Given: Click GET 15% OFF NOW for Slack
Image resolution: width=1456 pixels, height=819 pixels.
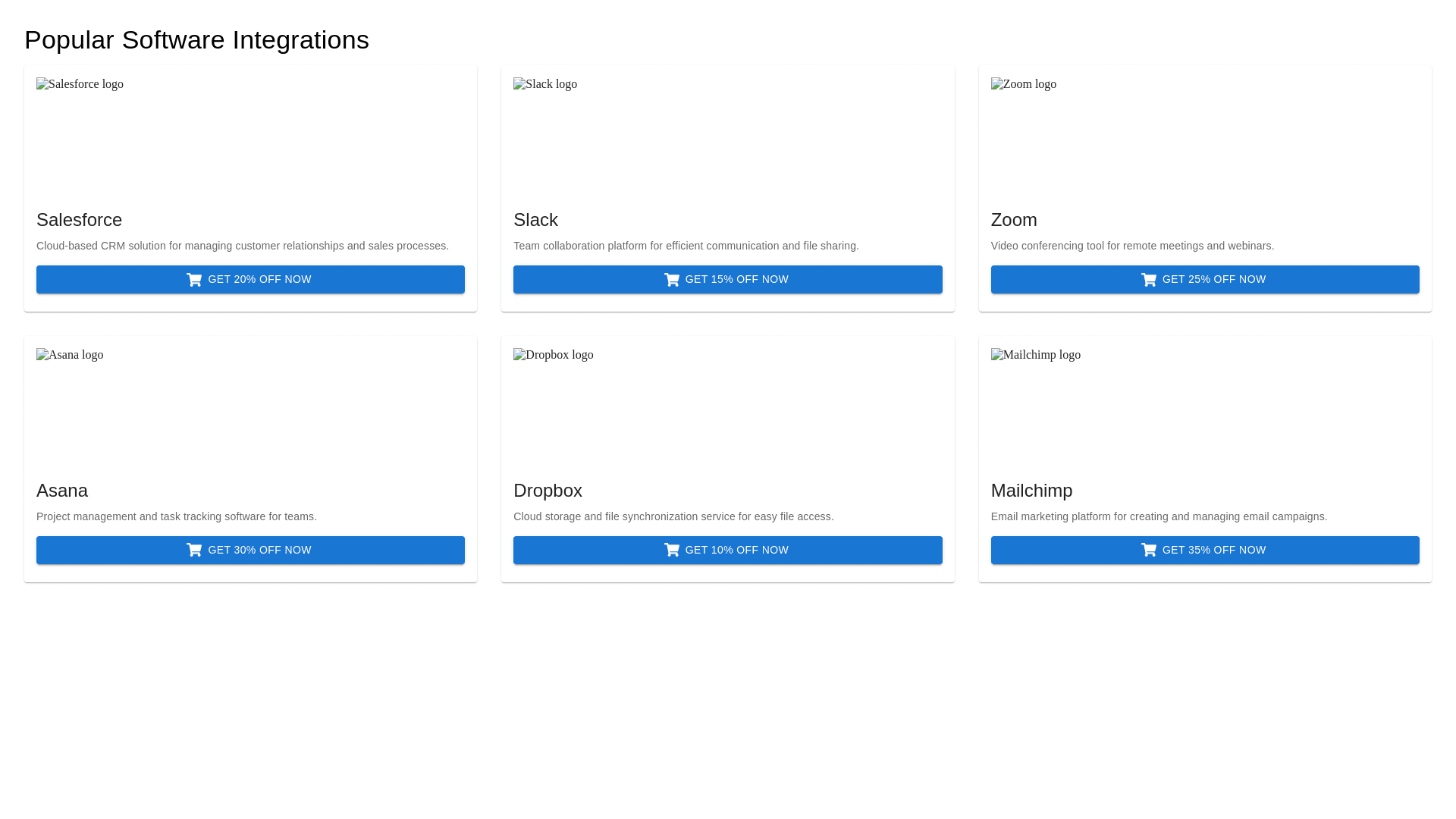Looking at the screenshot, I should (727, 279).
